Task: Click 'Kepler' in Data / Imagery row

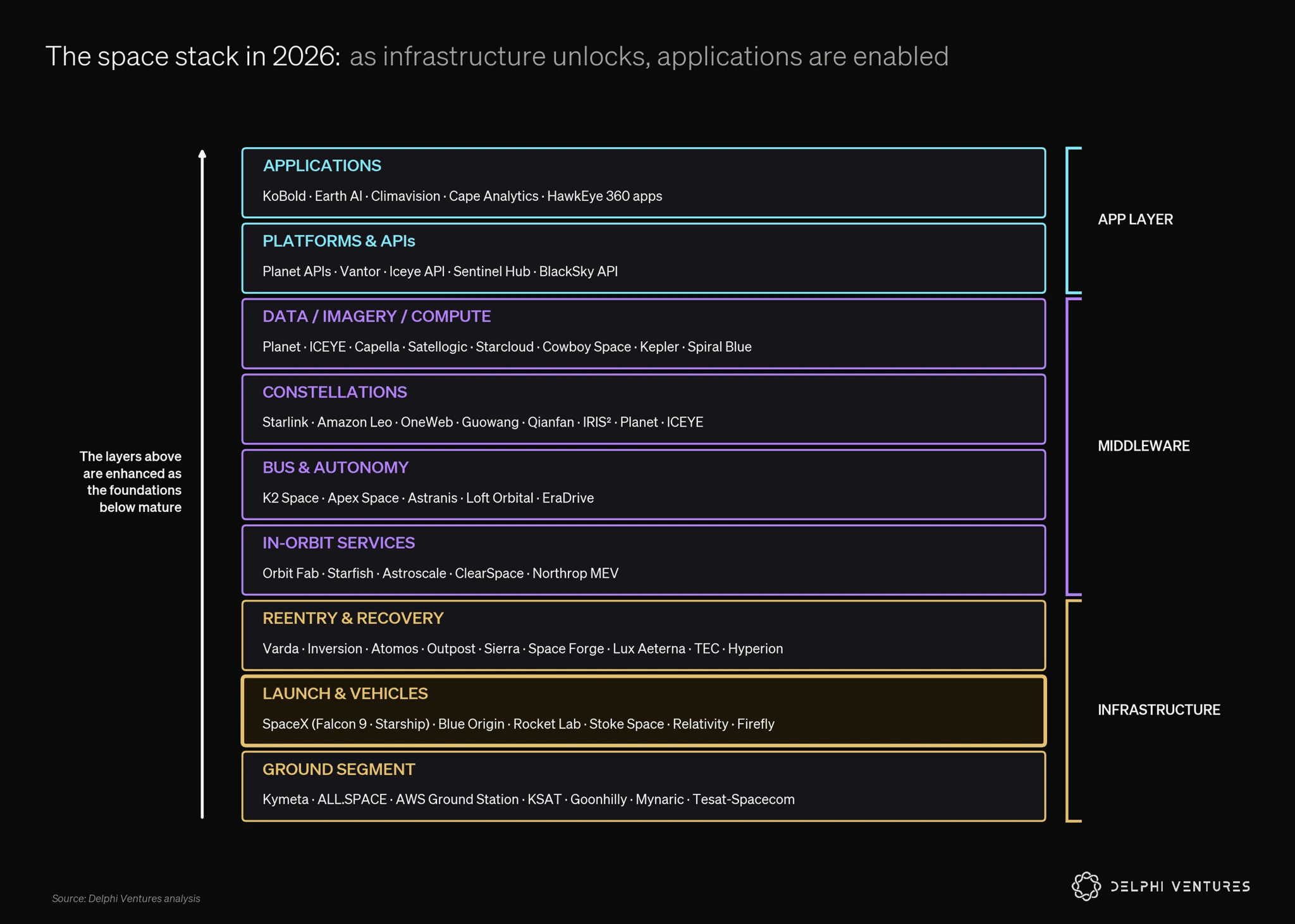Action: coord(660,347)
